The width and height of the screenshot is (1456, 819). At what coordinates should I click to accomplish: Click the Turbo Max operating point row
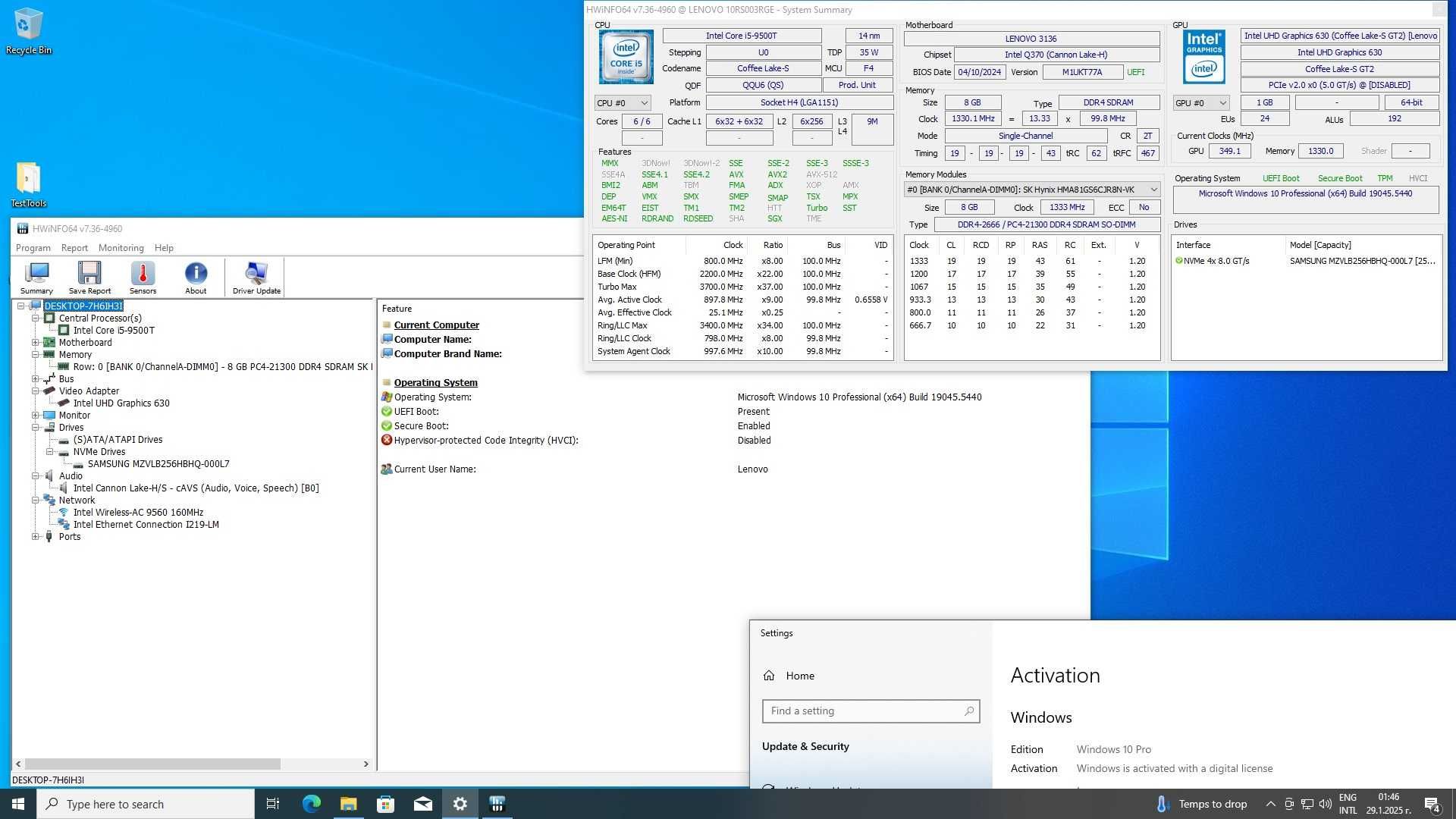pyautogui.click(x=742, y=287)
